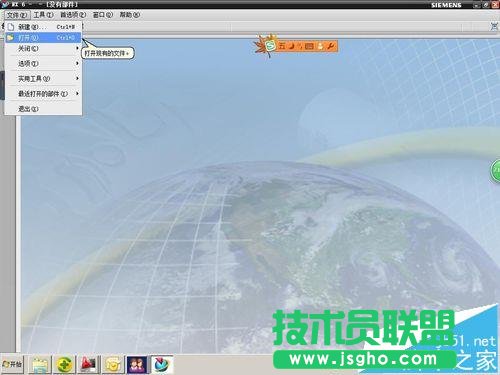Open the 首选项 (Preferences) menu
Image resolution: width=500 pixels, height=375 pixels.
[73, 15]
